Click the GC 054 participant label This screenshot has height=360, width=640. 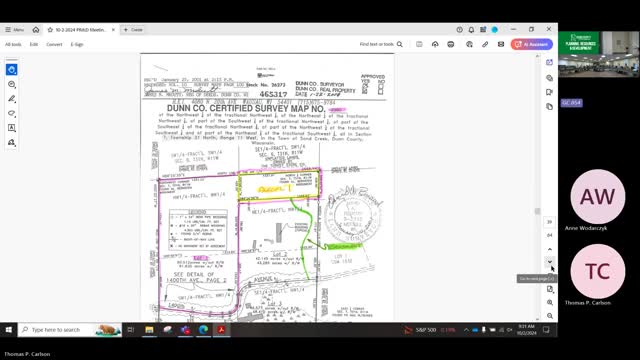click(571, 103)
